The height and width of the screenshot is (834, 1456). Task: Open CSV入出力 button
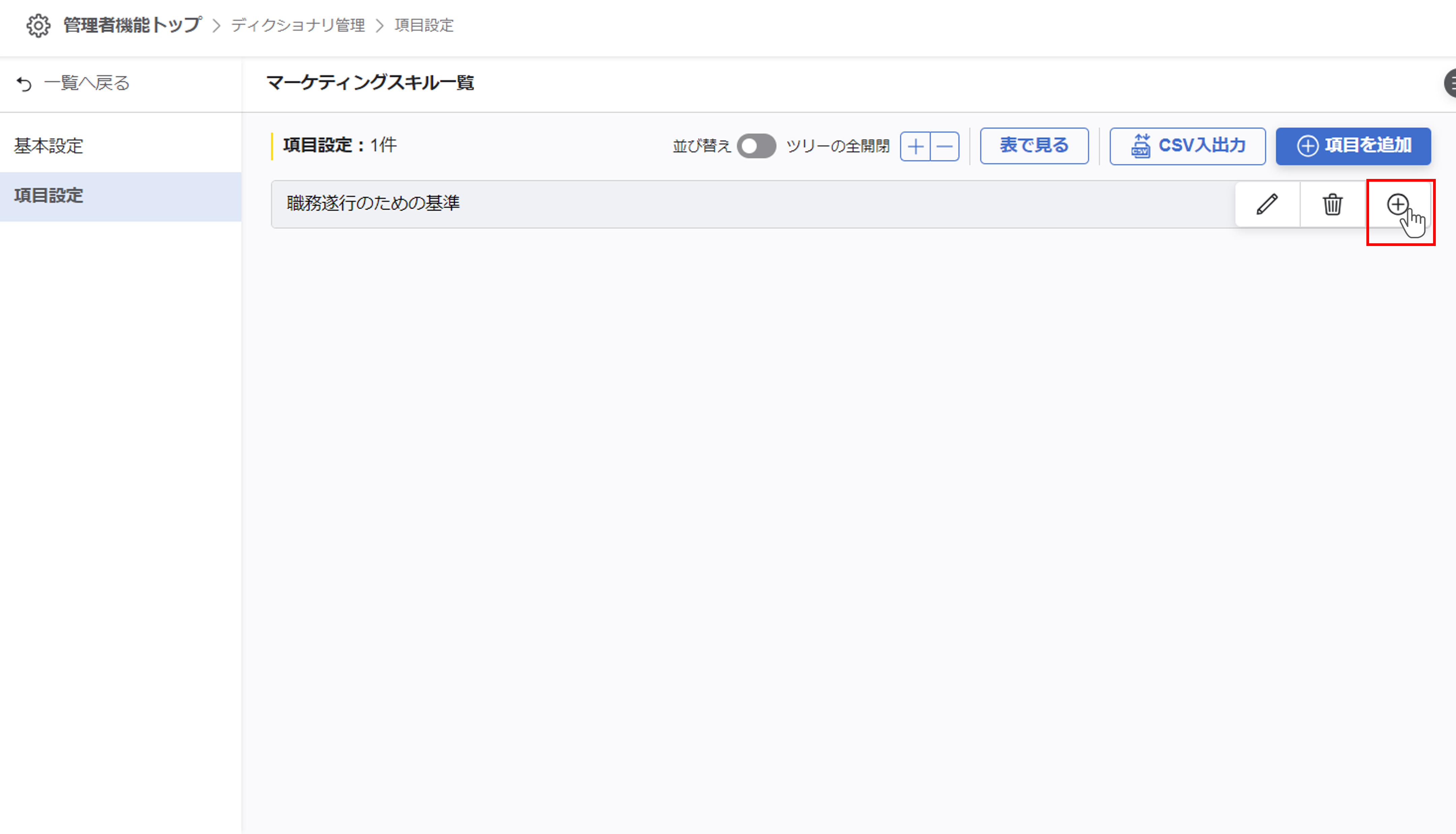tap(1187, 146)
